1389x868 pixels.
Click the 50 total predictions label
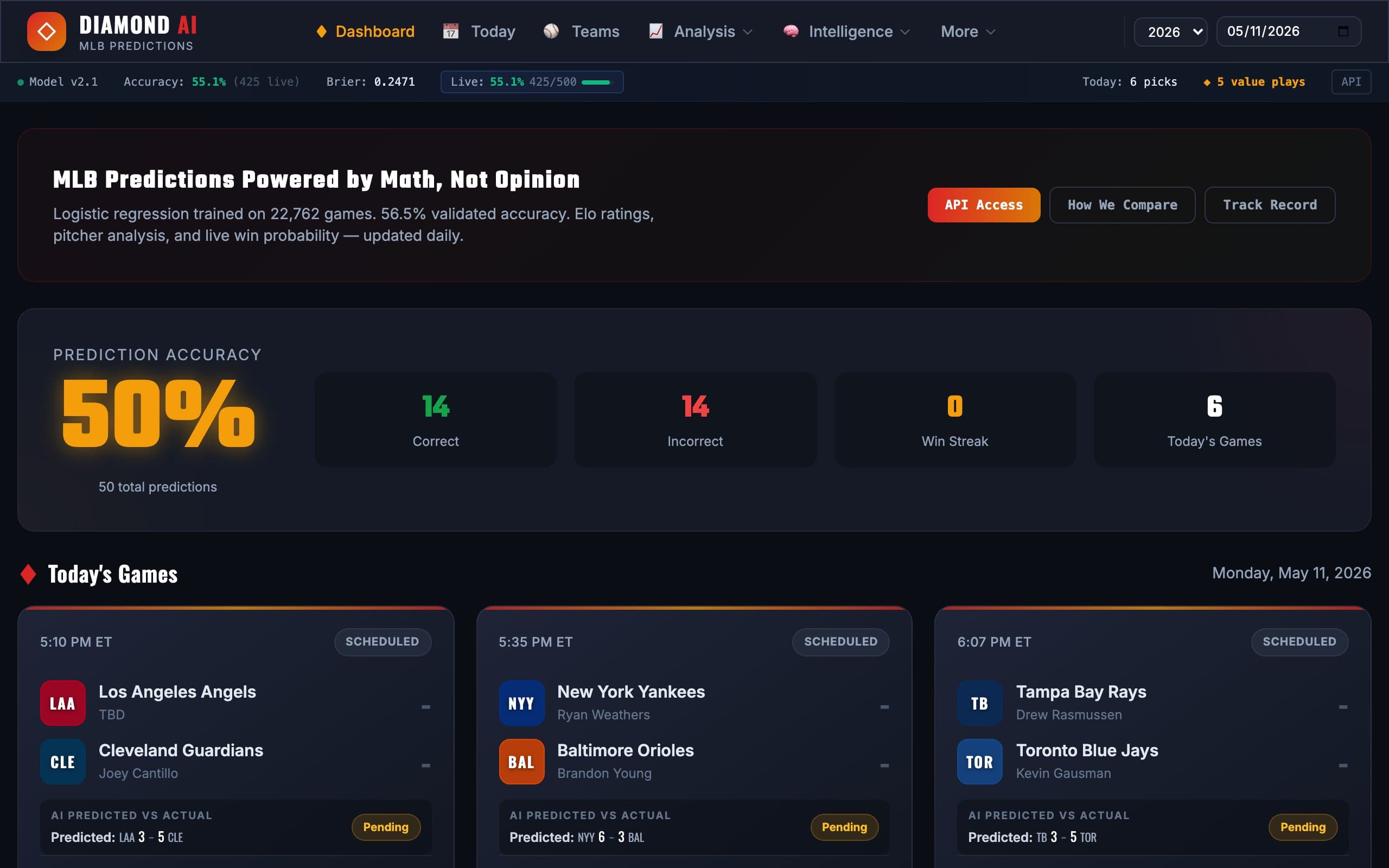[x=158, y=487]
